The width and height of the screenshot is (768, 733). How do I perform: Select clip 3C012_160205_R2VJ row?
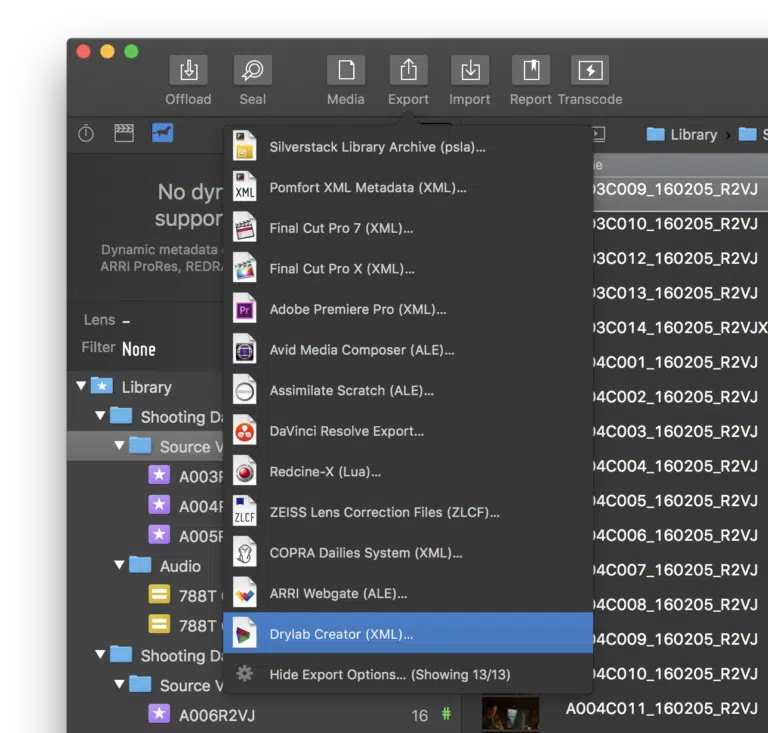point(680,258)
